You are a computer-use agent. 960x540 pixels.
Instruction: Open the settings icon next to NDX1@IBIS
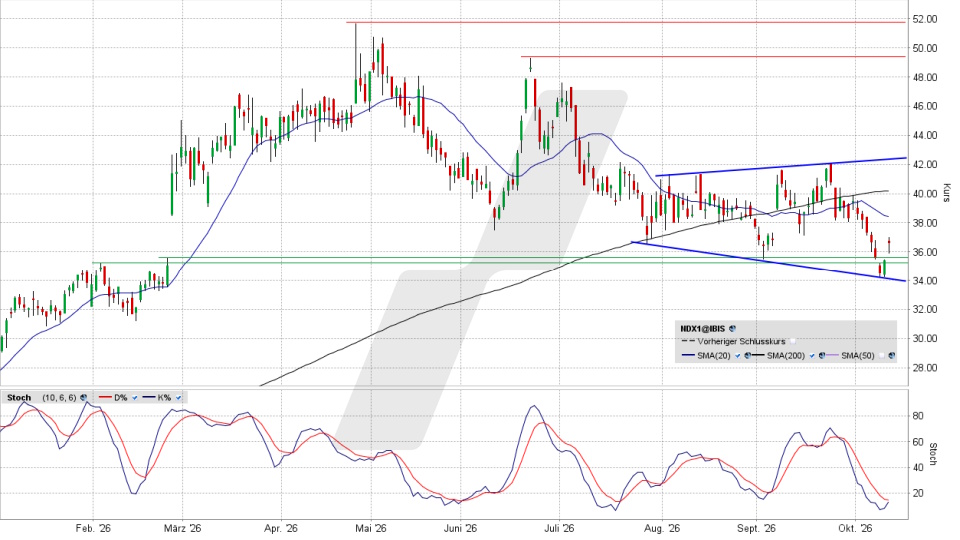tap(732, 329)
